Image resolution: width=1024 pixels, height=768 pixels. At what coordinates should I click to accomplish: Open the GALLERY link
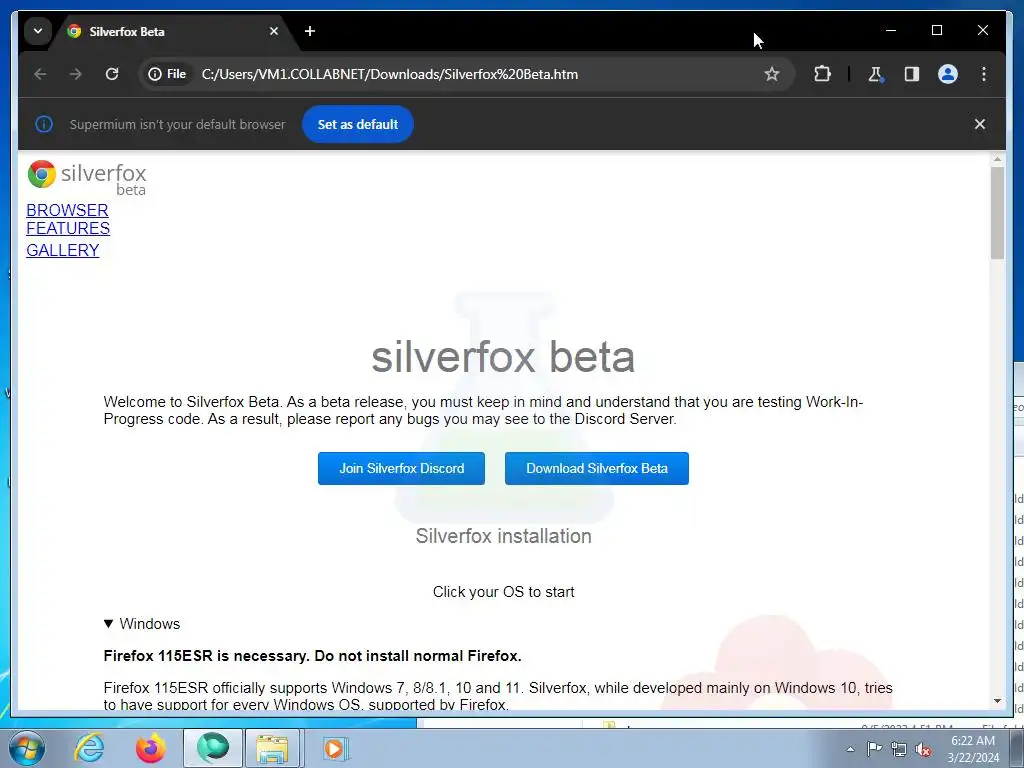[x=63, y=250]
